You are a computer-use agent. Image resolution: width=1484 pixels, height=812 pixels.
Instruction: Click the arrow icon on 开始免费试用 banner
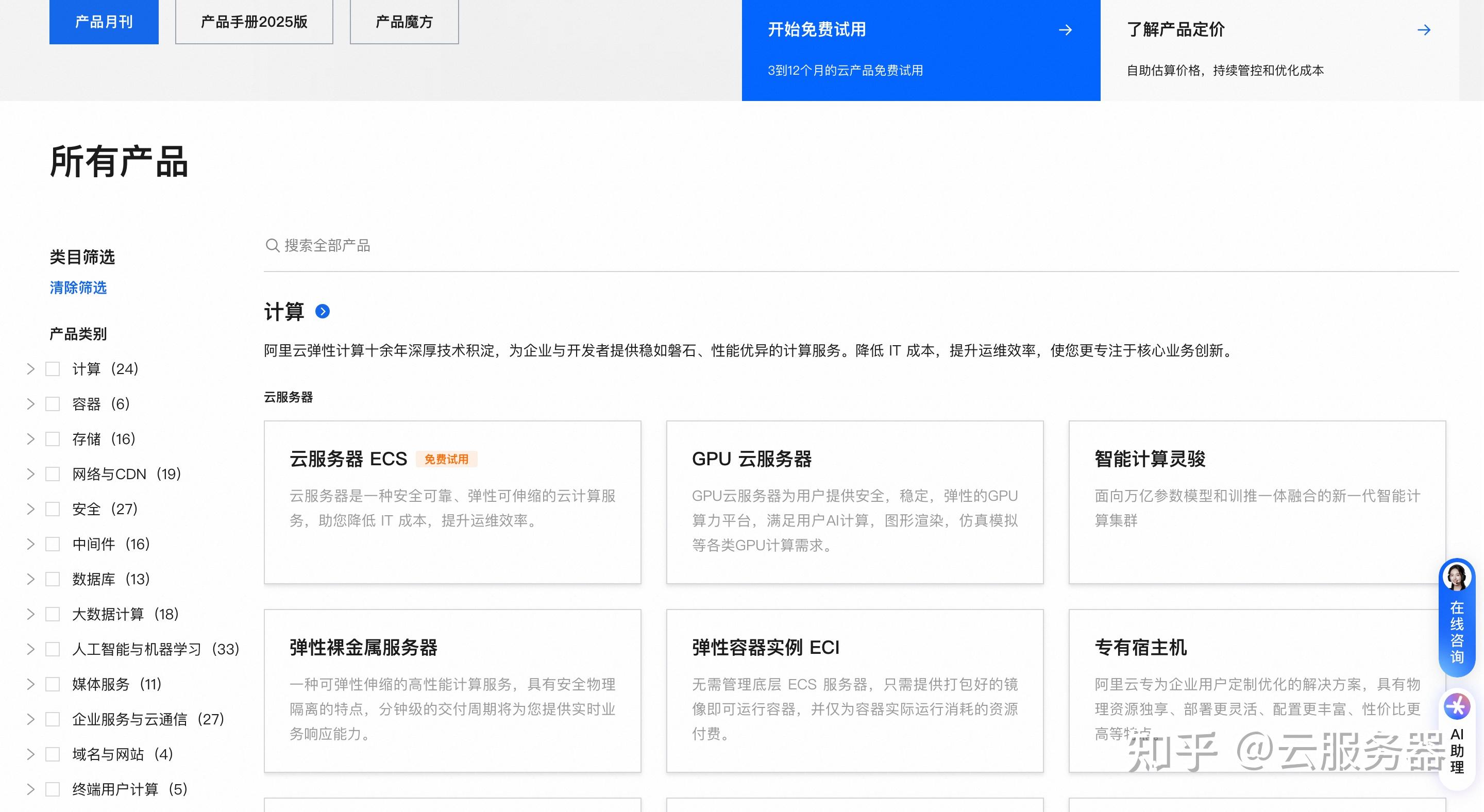[x=1065, y=30]
